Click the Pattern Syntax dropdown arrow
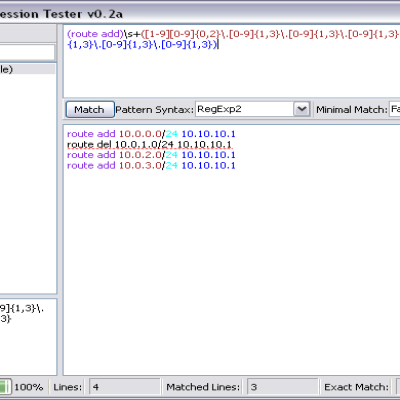The image size is (400, 400). pyautogui.click(x=302, y=109)
